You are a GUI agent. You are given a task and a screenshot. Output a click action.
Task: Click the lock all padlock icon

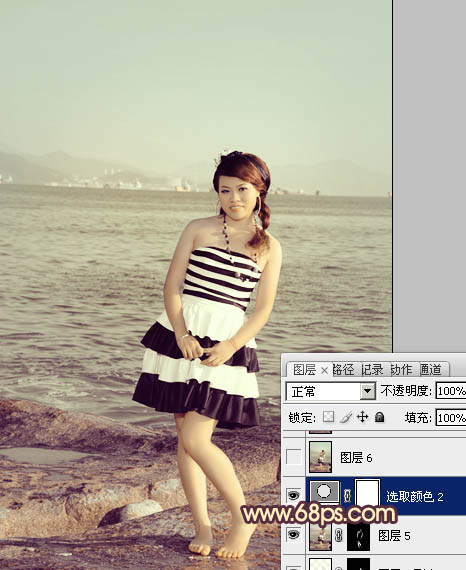[x=379, y=417]
